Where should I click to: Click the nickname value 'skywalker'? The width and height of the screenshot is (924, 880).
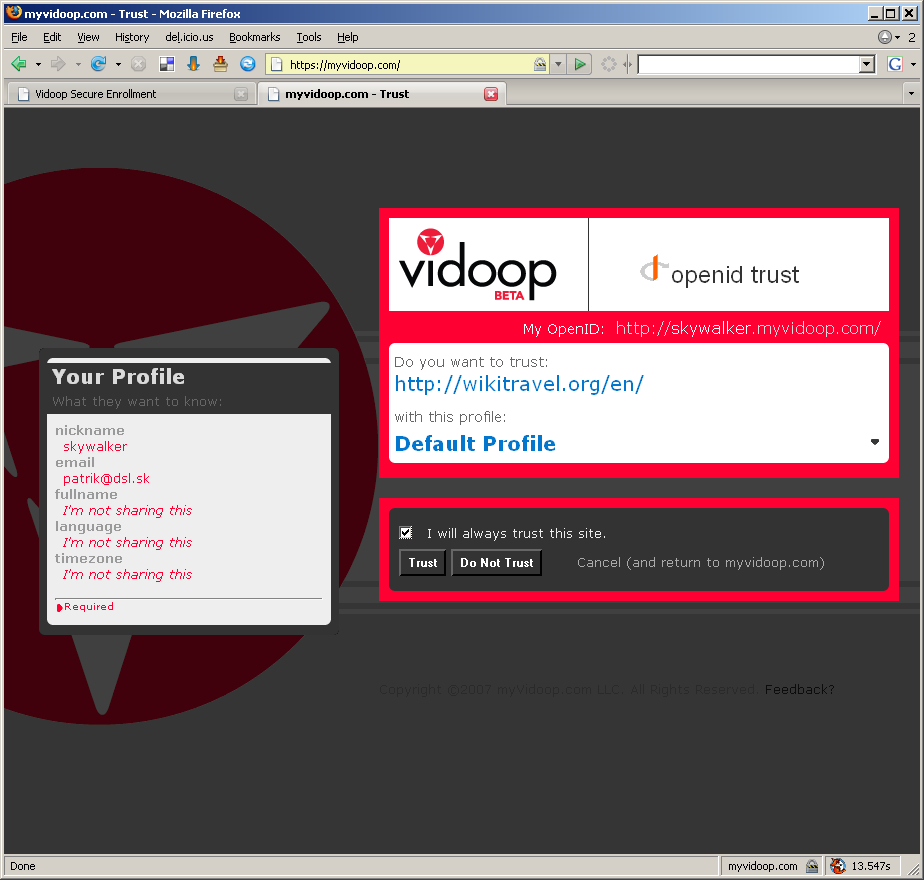(x=95, y=447)
